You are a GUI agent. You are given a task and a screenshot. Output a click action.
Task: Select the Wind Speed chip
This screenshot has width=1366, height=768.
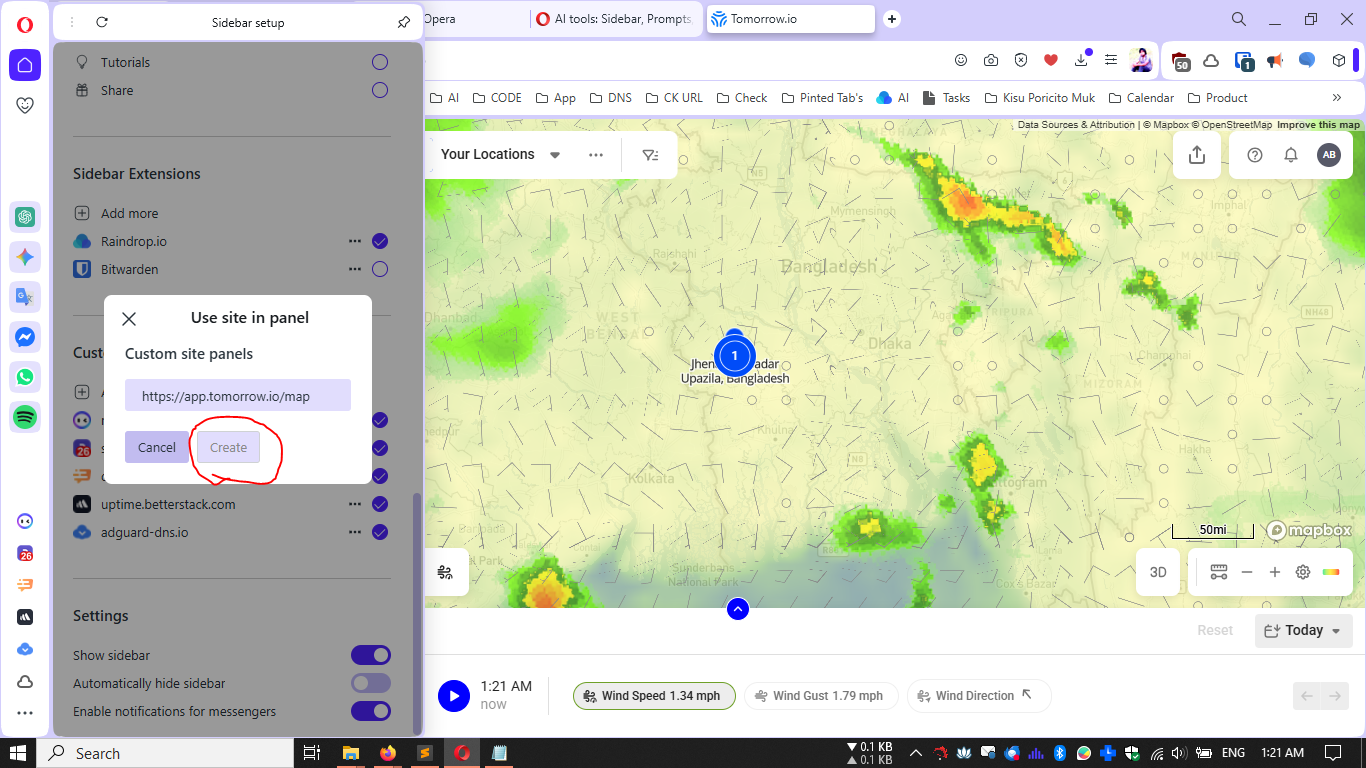654,696
